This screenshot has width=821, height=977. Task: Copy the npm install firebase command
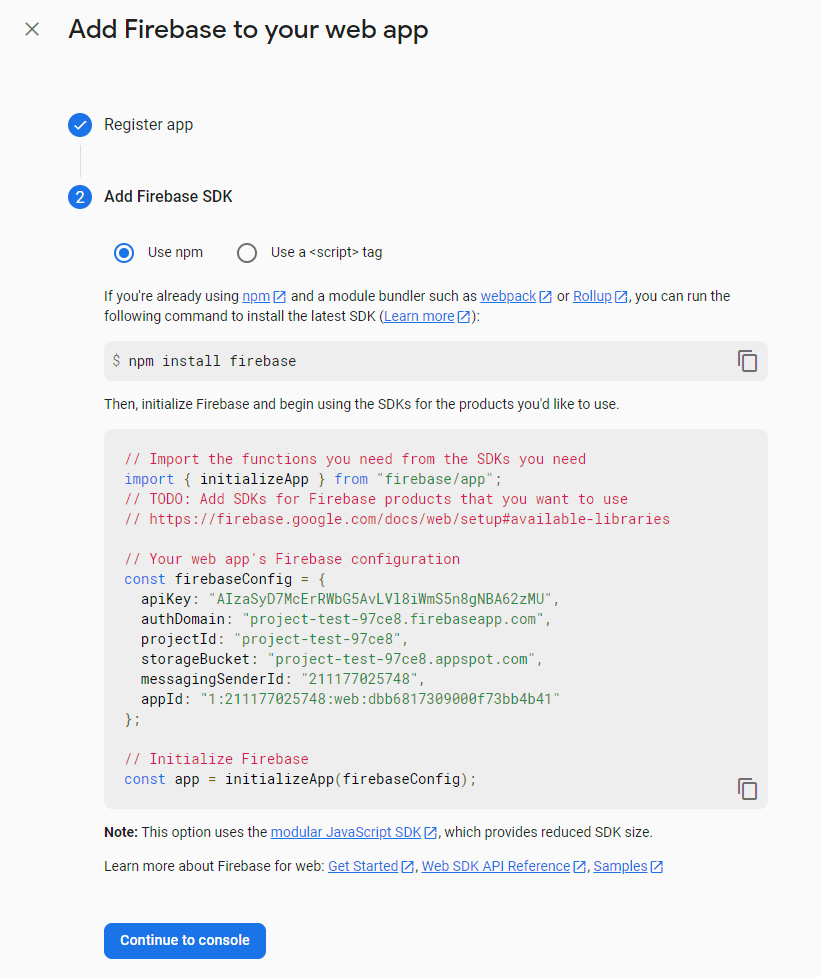[x=747, y=361]
